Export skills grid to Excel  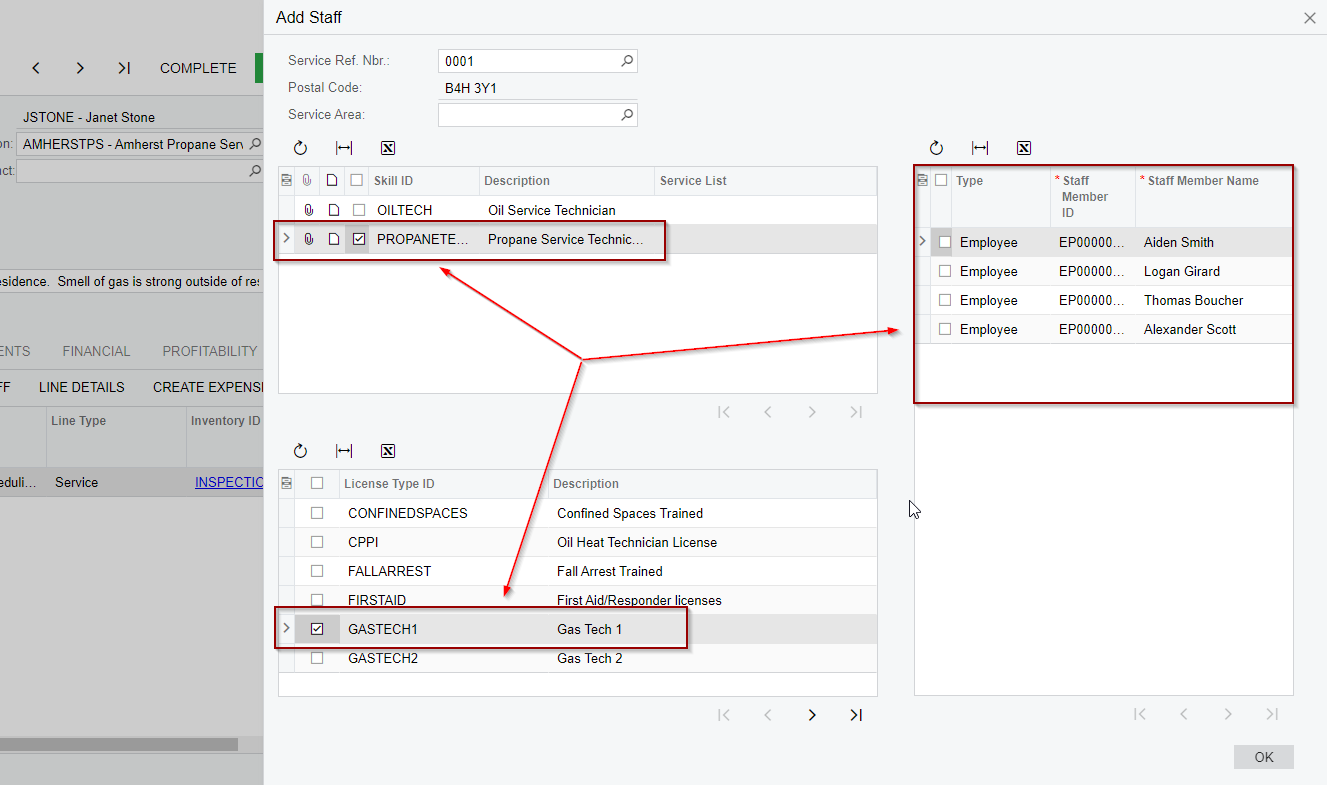(388, 148)
